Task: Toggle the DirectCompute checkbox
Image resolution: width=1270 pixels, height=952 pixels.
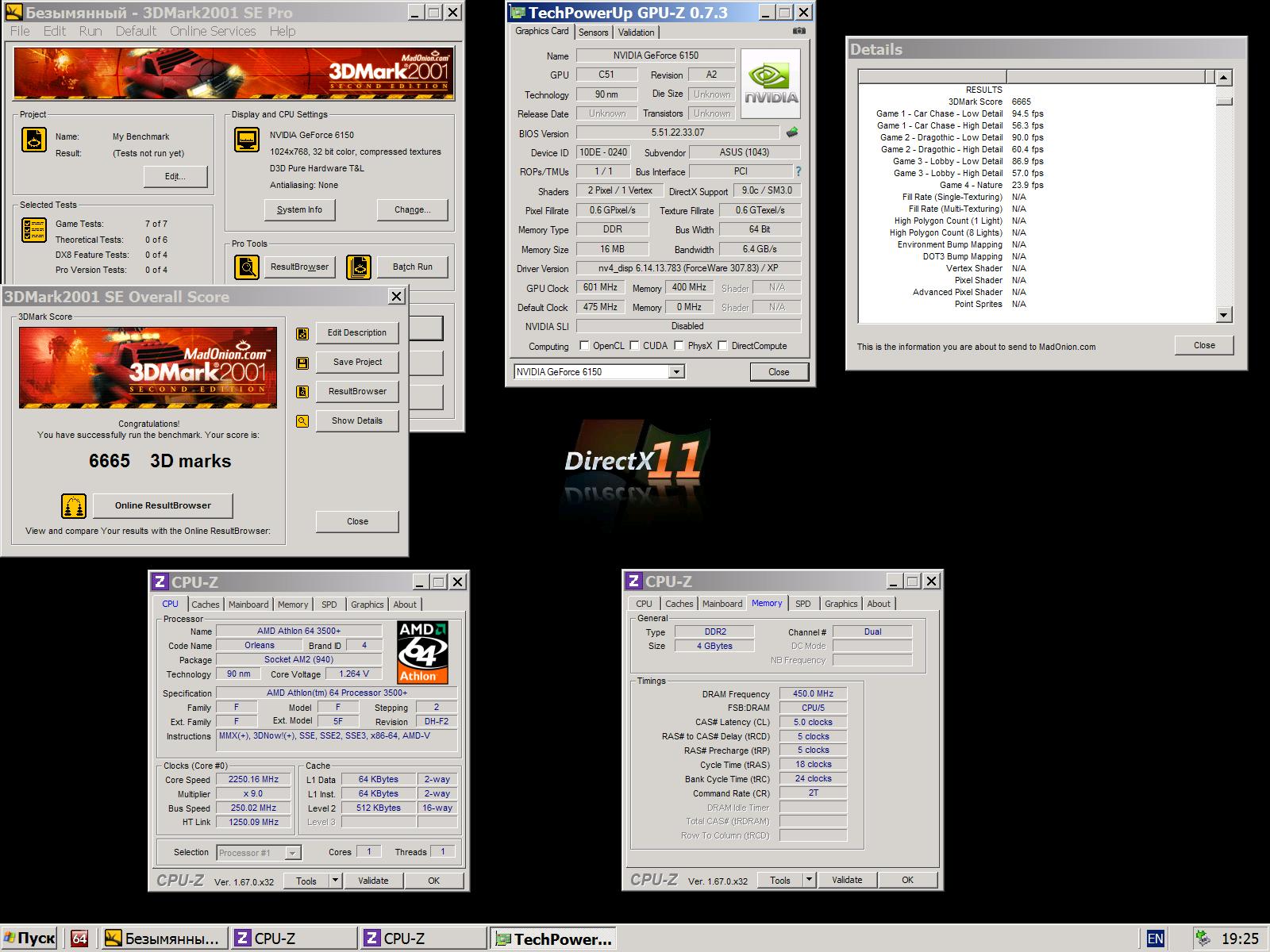Action: coord(722,345)
